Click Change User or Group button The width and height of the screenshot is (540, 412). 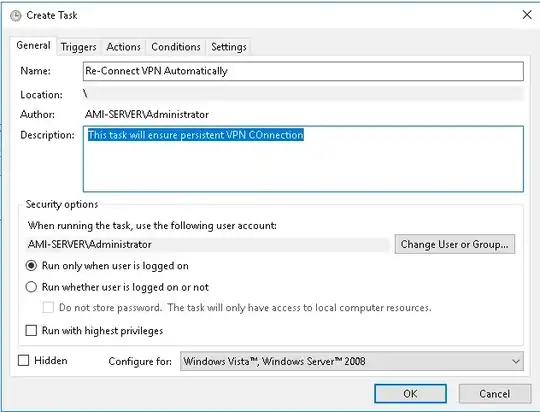pos(455,244)
